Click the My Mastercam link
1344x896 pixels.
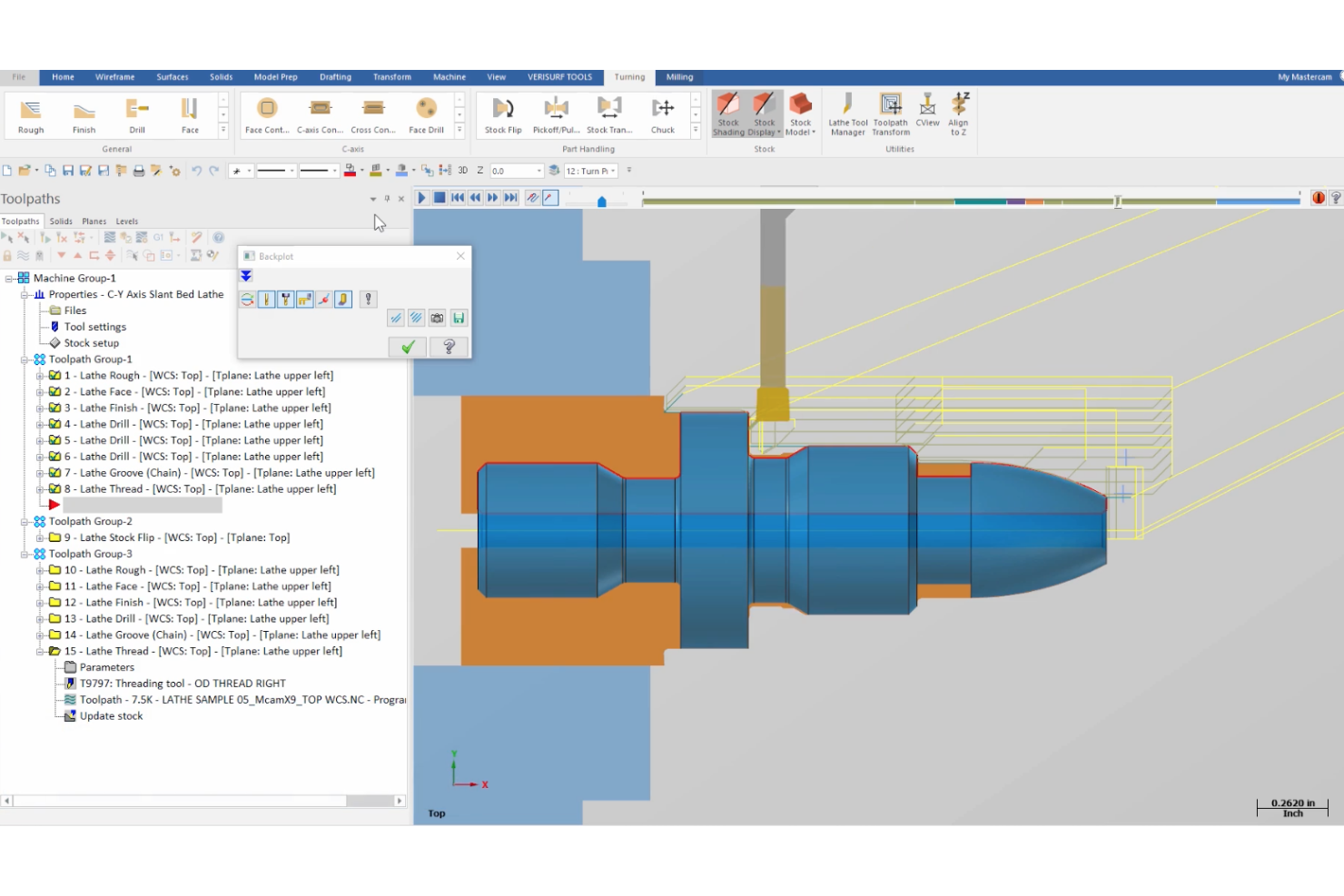[1304, 77]
